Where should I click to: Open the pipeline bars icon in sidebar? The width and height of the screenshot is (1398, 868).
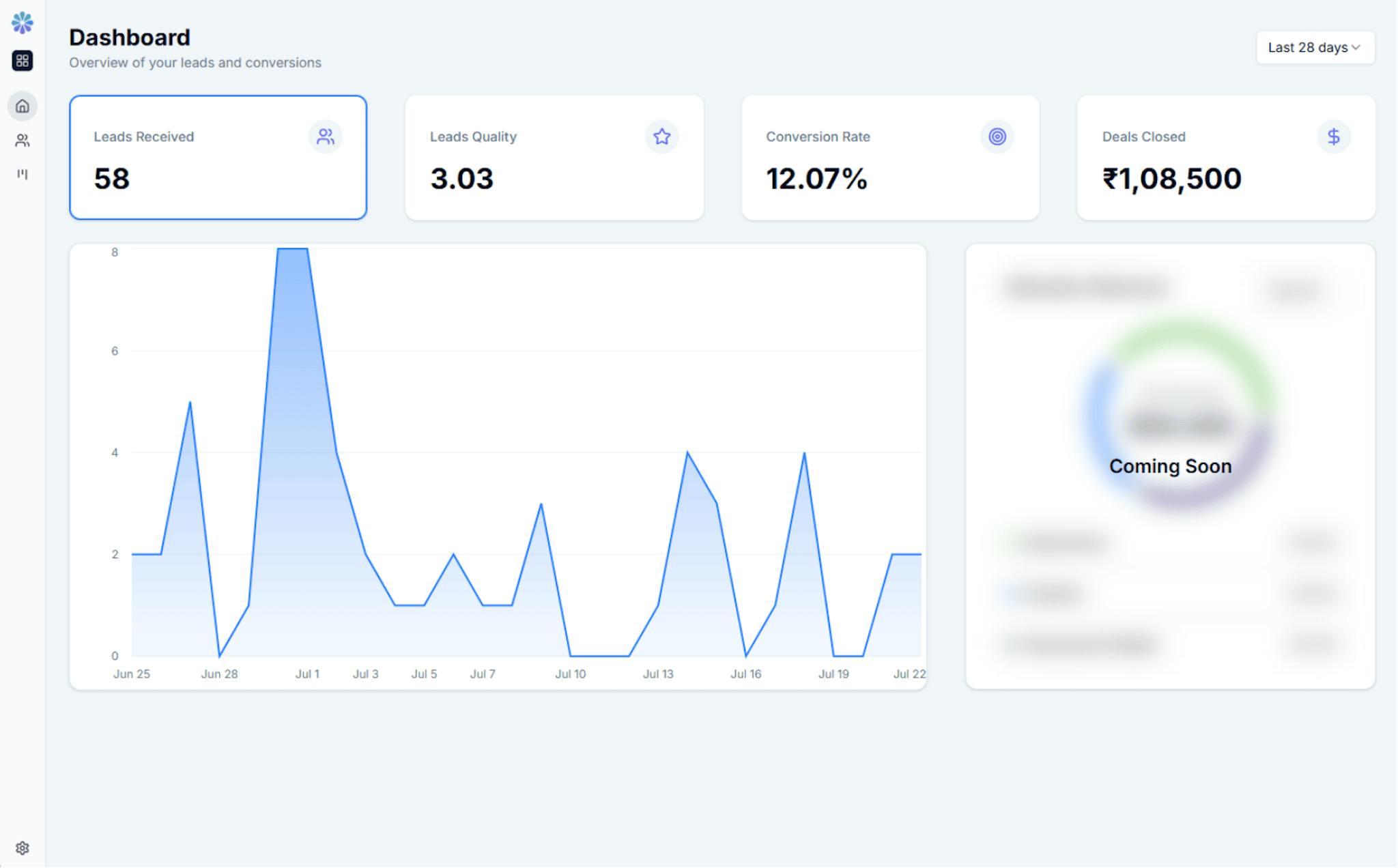(x=22, y=174)
